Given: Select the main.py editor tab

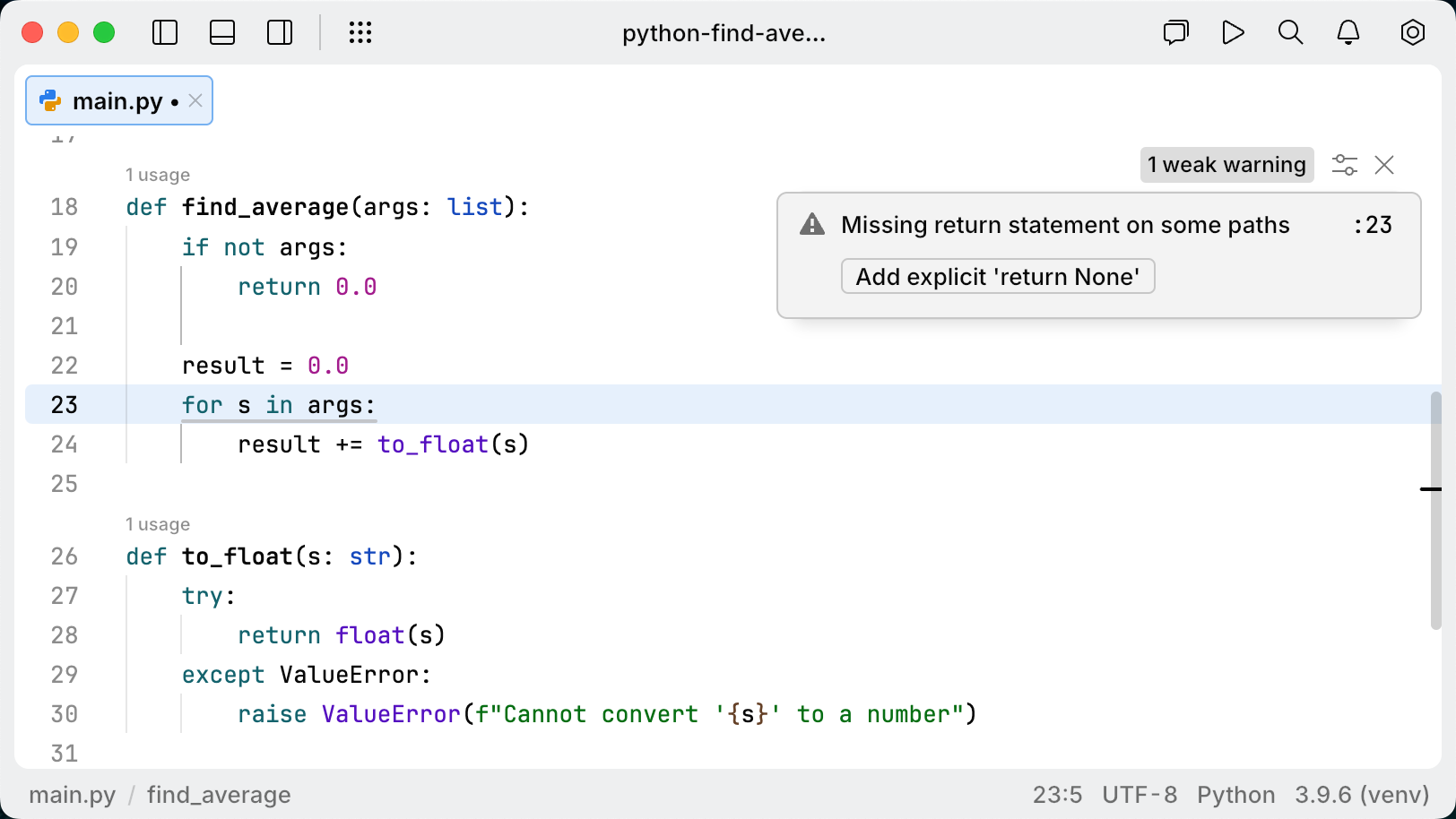Looking at the screenshot, I should pos(117,101).
